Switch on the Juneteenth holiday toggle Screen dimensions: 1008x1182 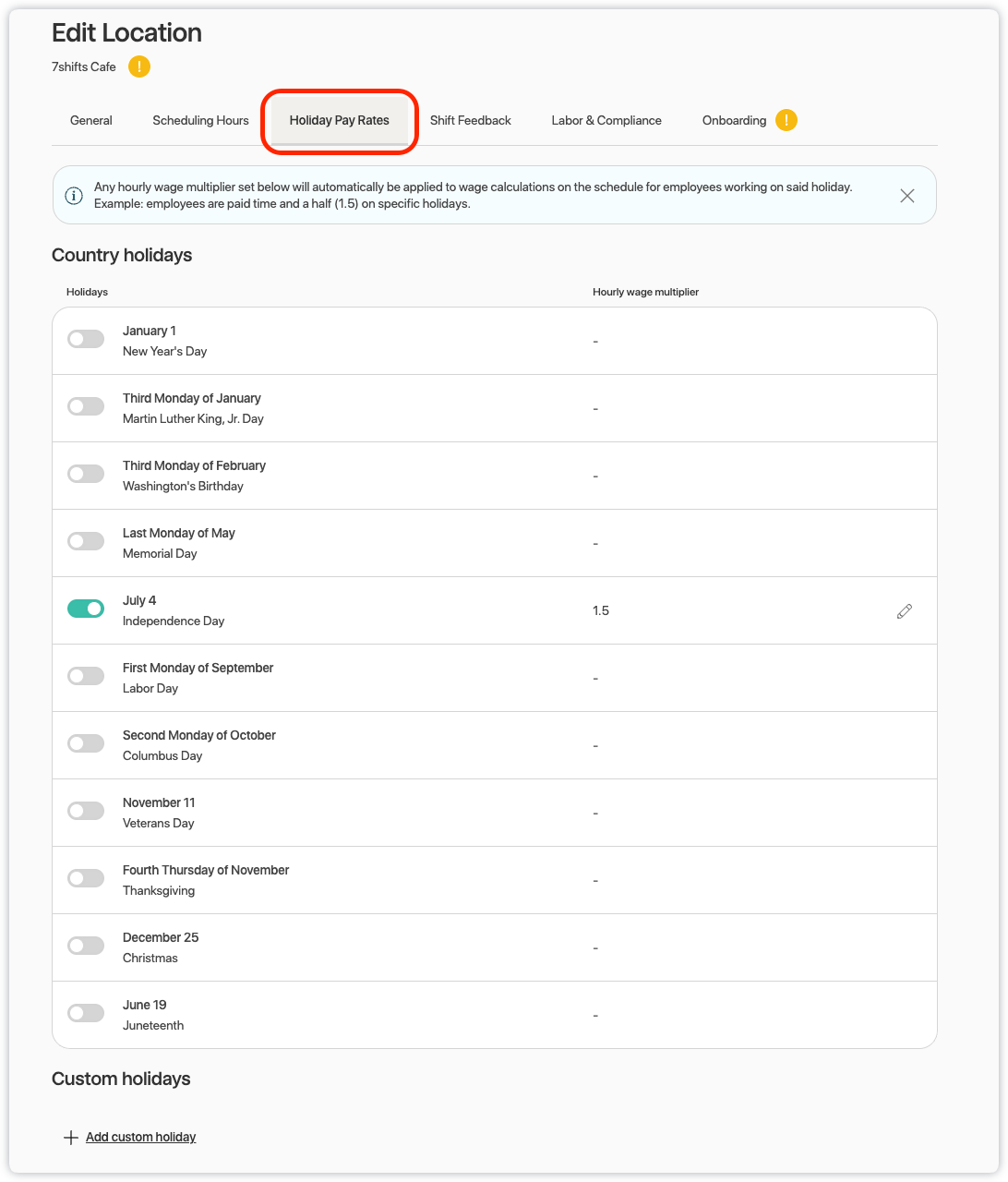tap(86, 1013)
